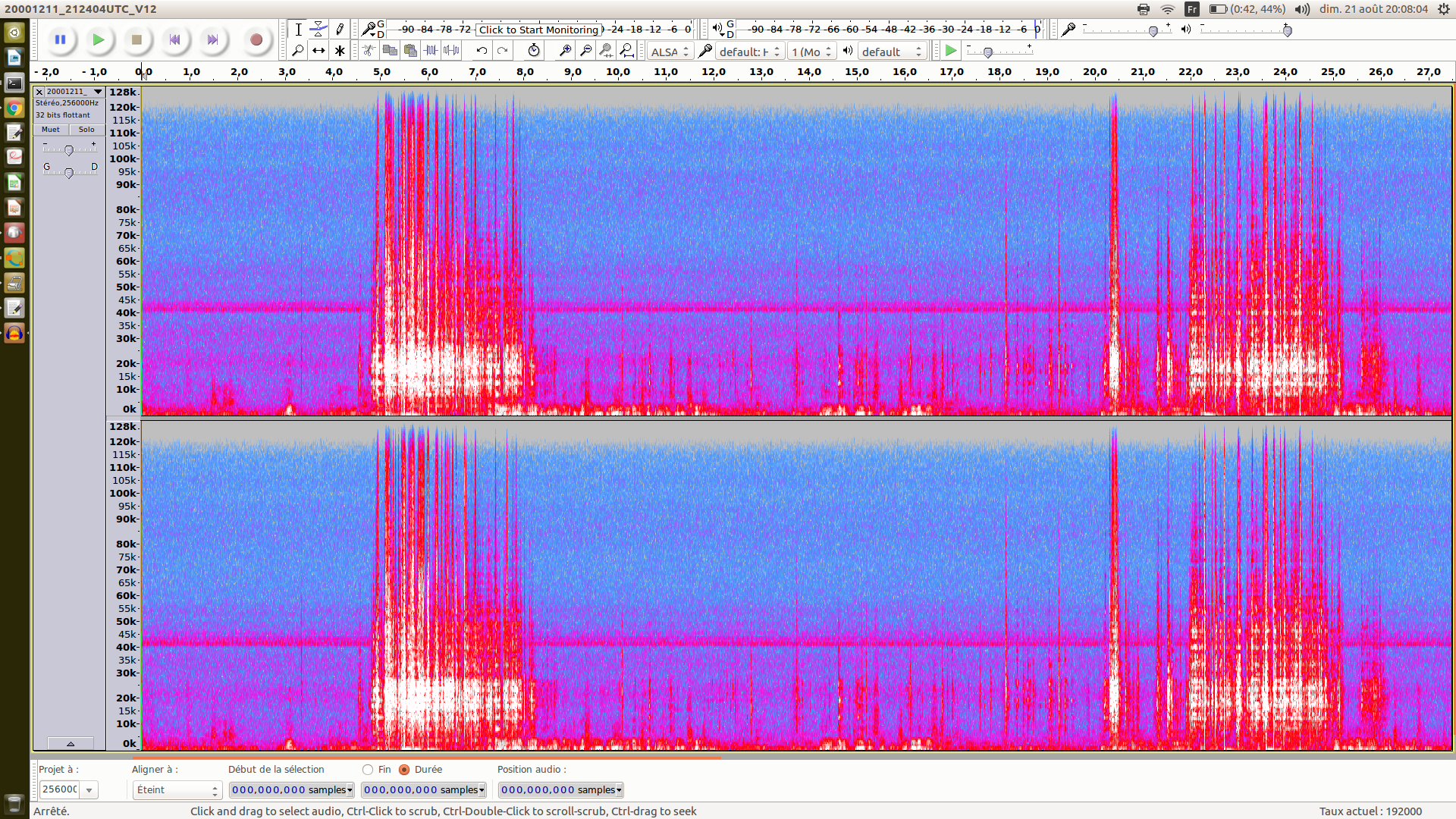Select the Envelope tool

[x=318, y=30]
